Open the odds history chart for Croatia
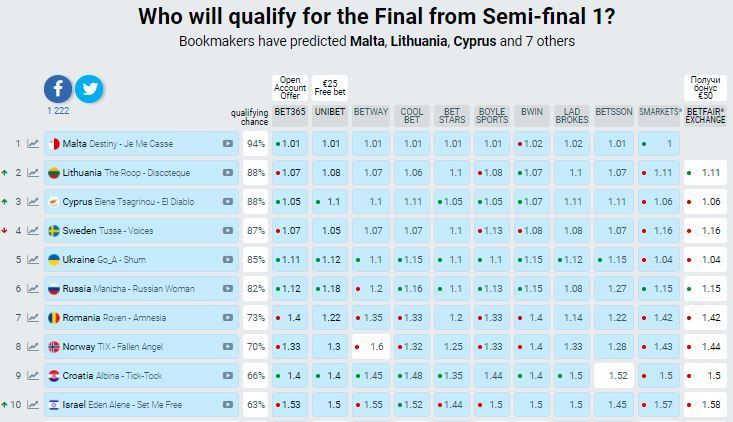Viewport: 733px width, 422px height. pos(33,376)
